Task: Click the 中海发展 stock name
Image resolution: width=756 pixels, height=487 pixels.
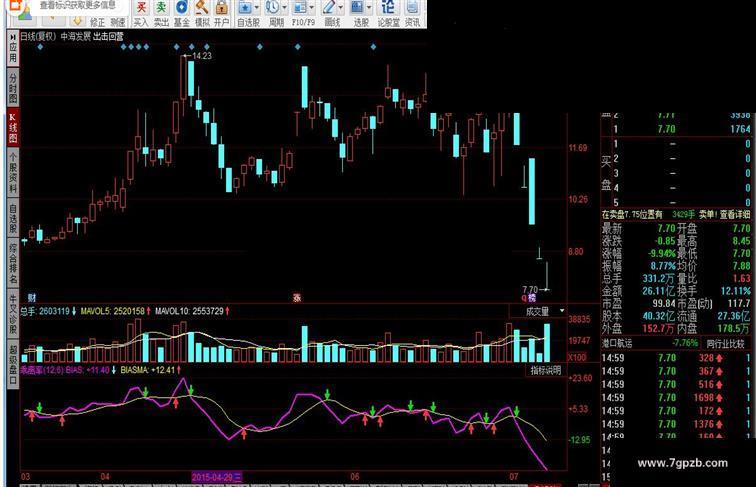Action: [75, 36]
